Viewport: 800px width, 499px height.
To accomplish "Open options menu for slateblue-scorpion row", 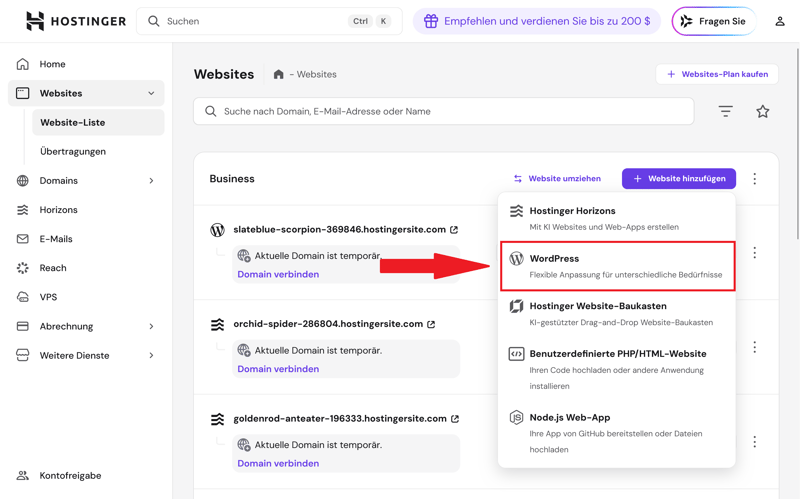I will 755,253.
